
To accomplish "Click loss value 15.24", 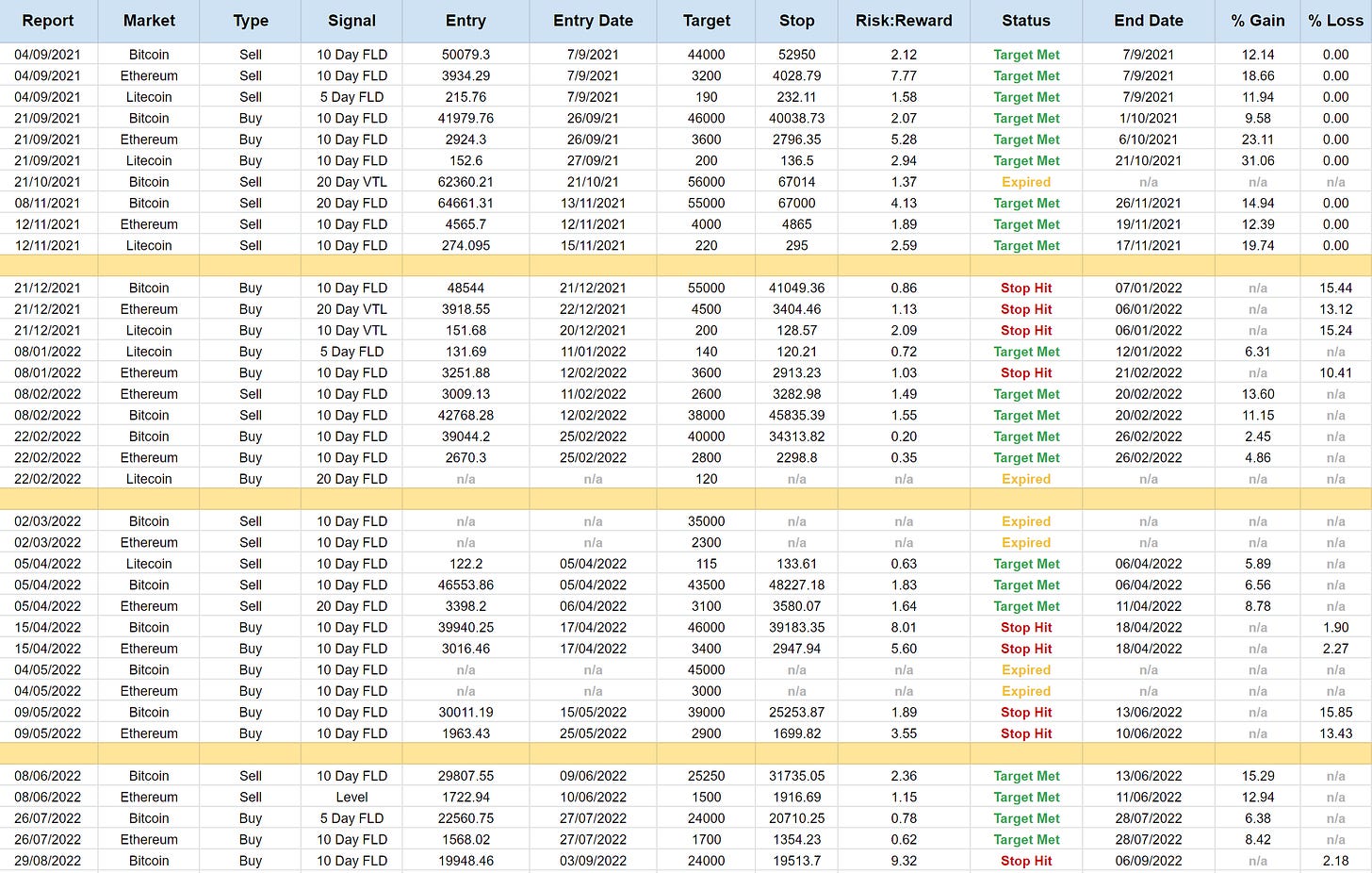I will 1336,330.
